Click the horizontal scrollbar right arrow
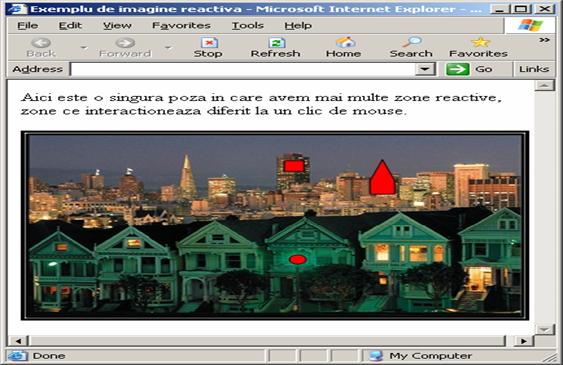The height and width of the screenshot is (365, 563). [x=524, y=341]
